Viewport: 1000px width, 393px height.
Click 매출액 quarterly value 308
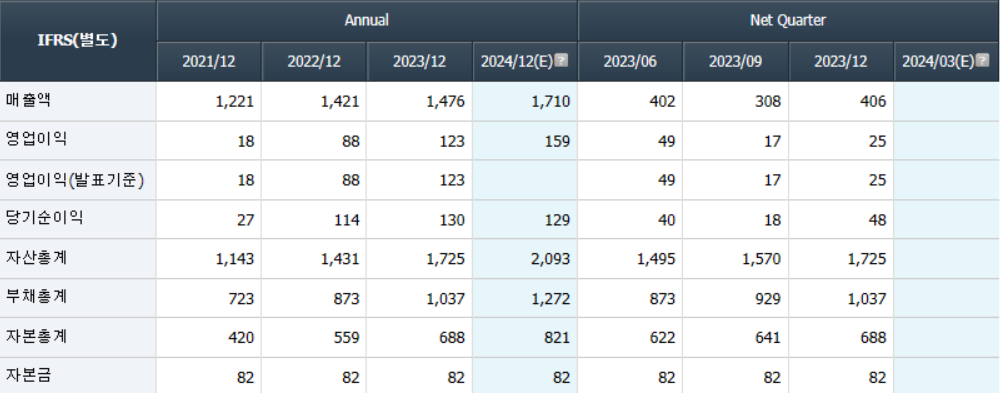[768, 102]
